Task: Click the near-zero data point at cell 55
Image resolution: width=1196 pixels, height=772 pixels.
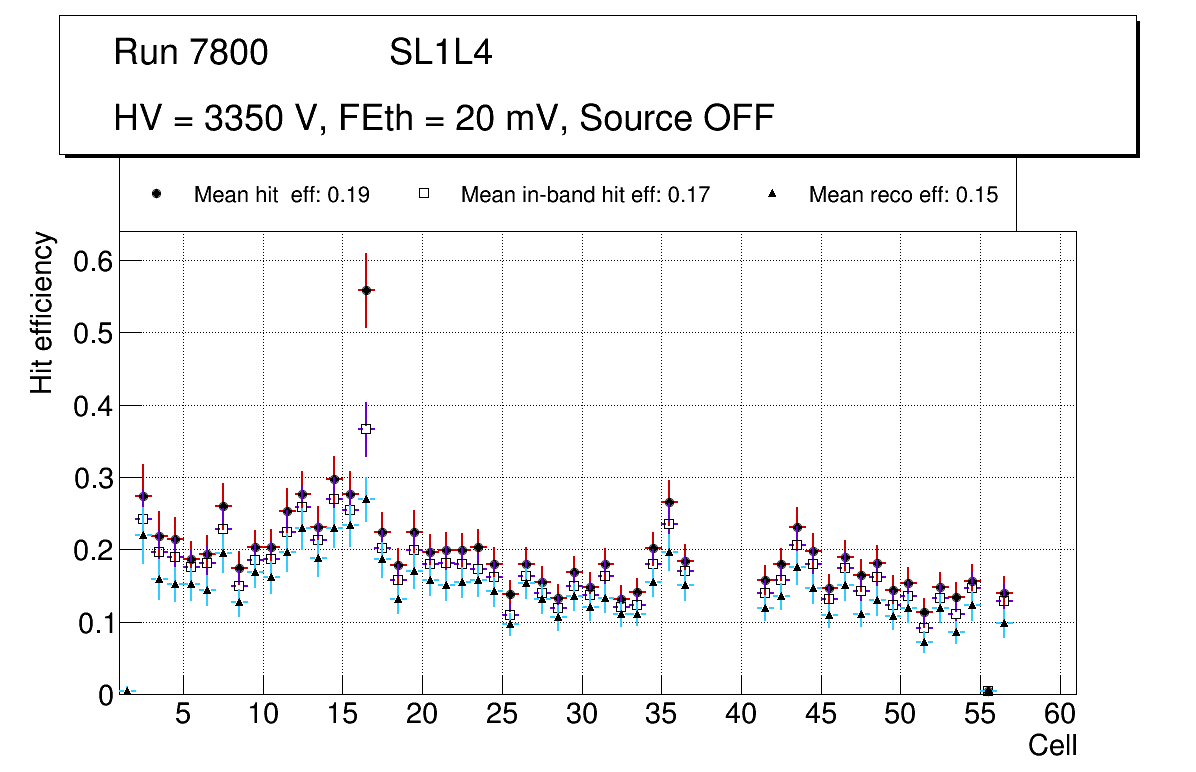Action: pyautogui.click(x=988, y=691)
